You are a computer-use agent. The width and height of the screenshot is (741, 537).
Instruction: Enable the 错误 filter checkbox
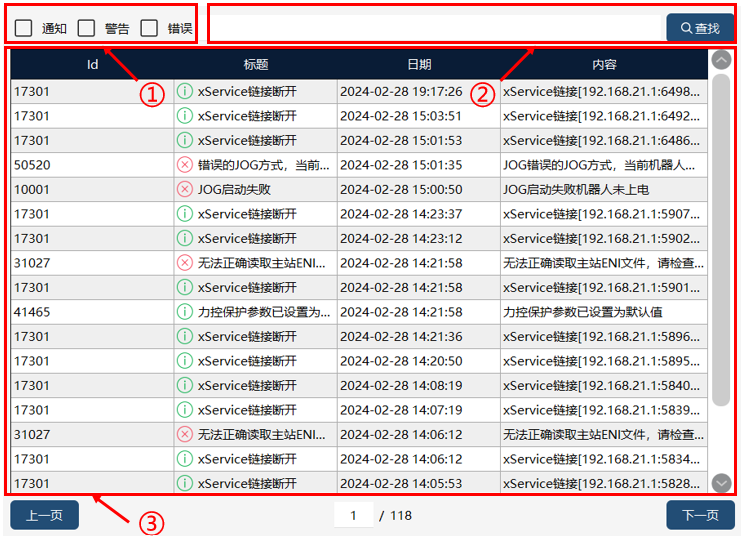pyautogui.click(x=149, y=28)
